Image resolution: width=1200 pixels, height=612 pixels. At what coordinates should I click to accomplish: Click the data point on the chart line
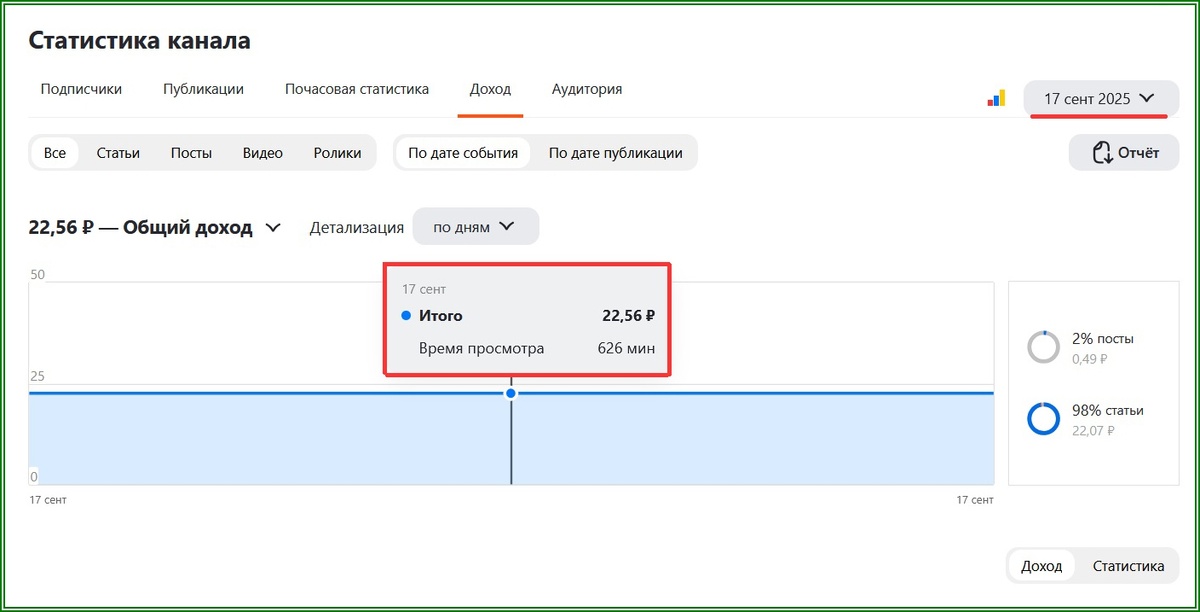coord(511,393)
